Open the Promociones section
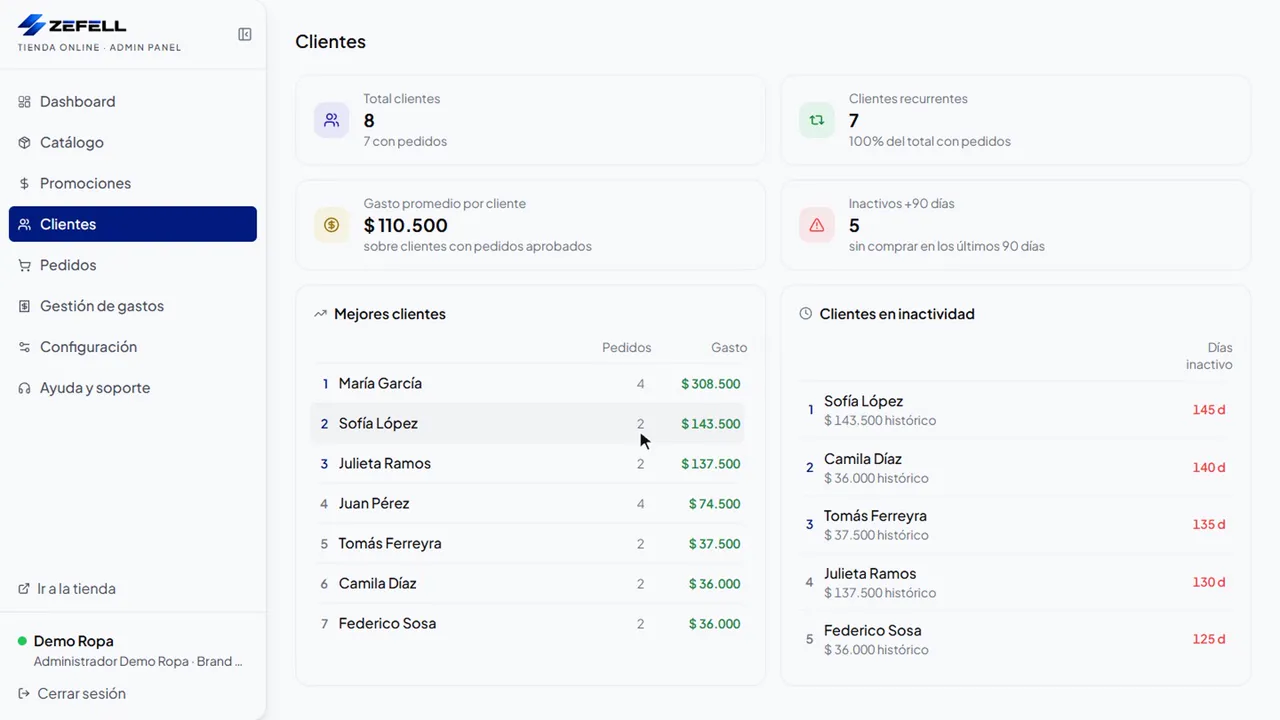Screen dimensions: 1280x720 [133, 184]
